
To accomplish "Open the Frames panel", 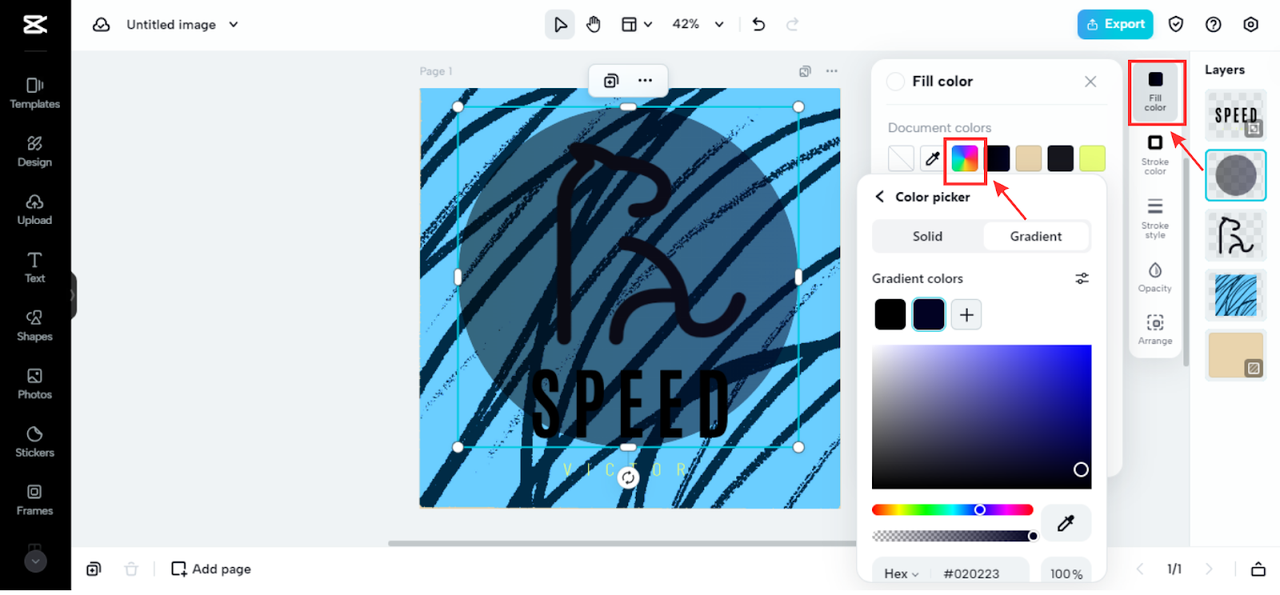I will (35, 499).
